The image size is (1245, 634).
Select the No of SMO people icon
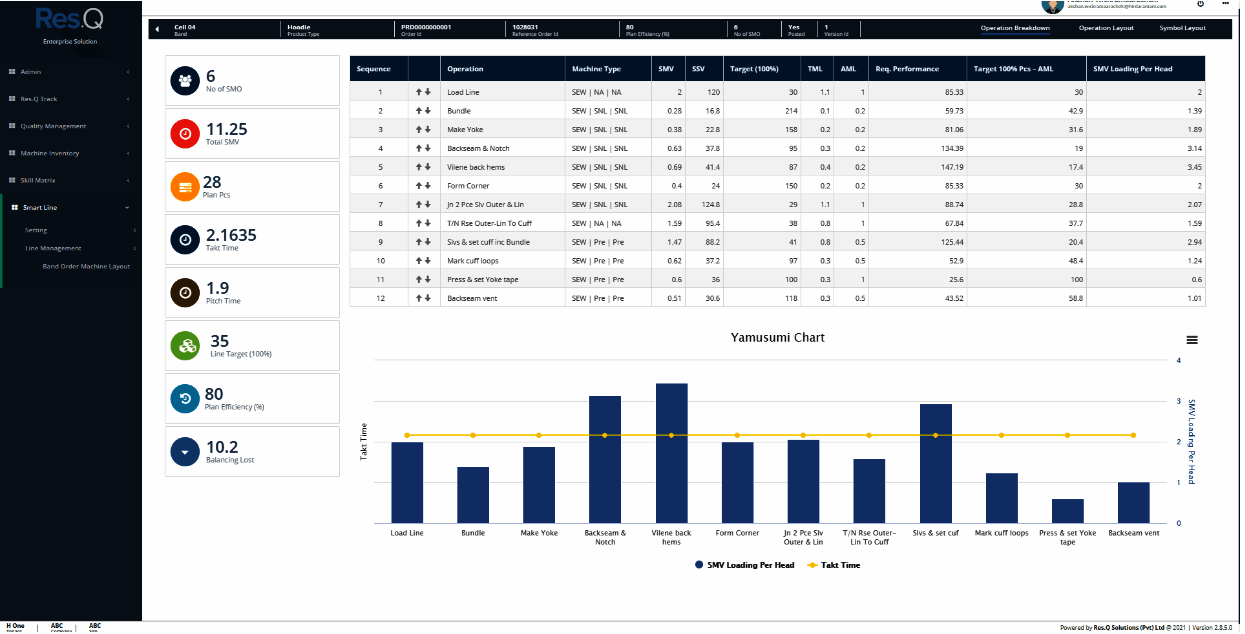(184, 79)
